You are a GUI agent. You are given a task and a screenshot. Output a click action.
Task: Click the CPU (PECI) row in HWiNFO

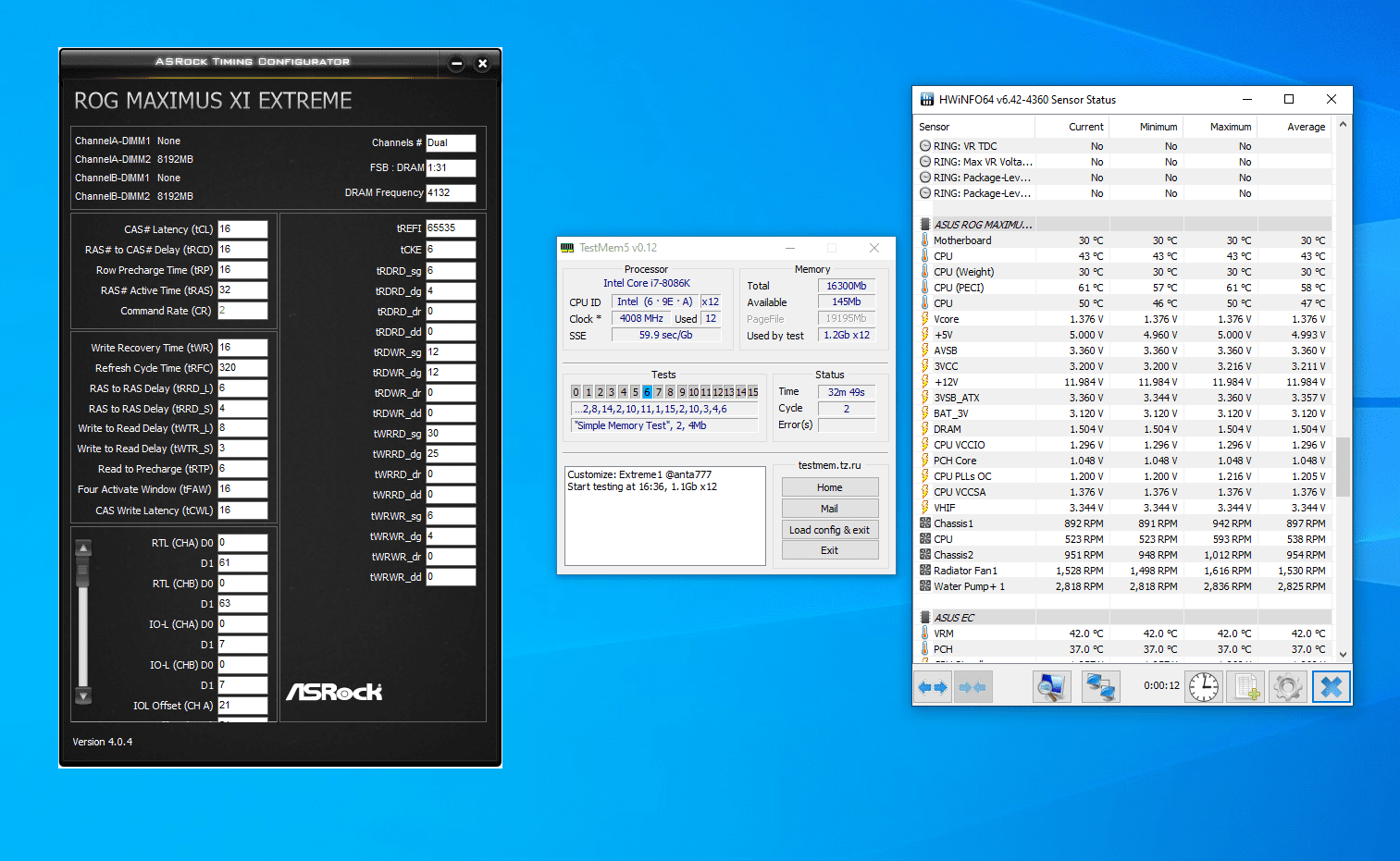[1123, 288]
